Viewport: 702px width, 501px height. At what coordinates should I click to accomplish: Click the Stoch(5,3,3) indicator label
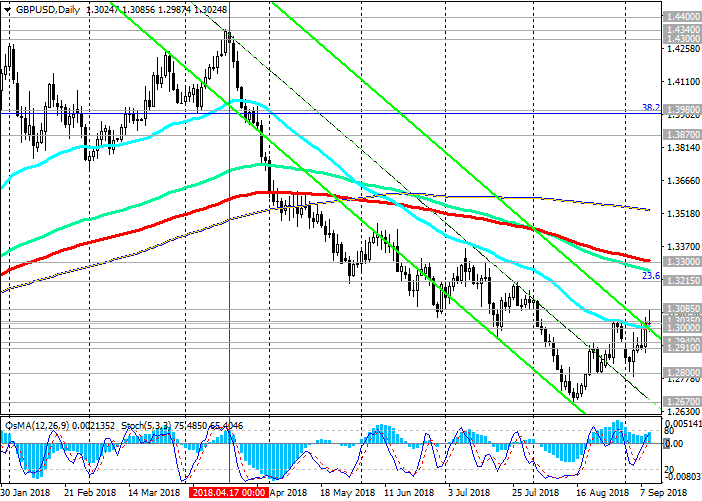coord(148,423)
